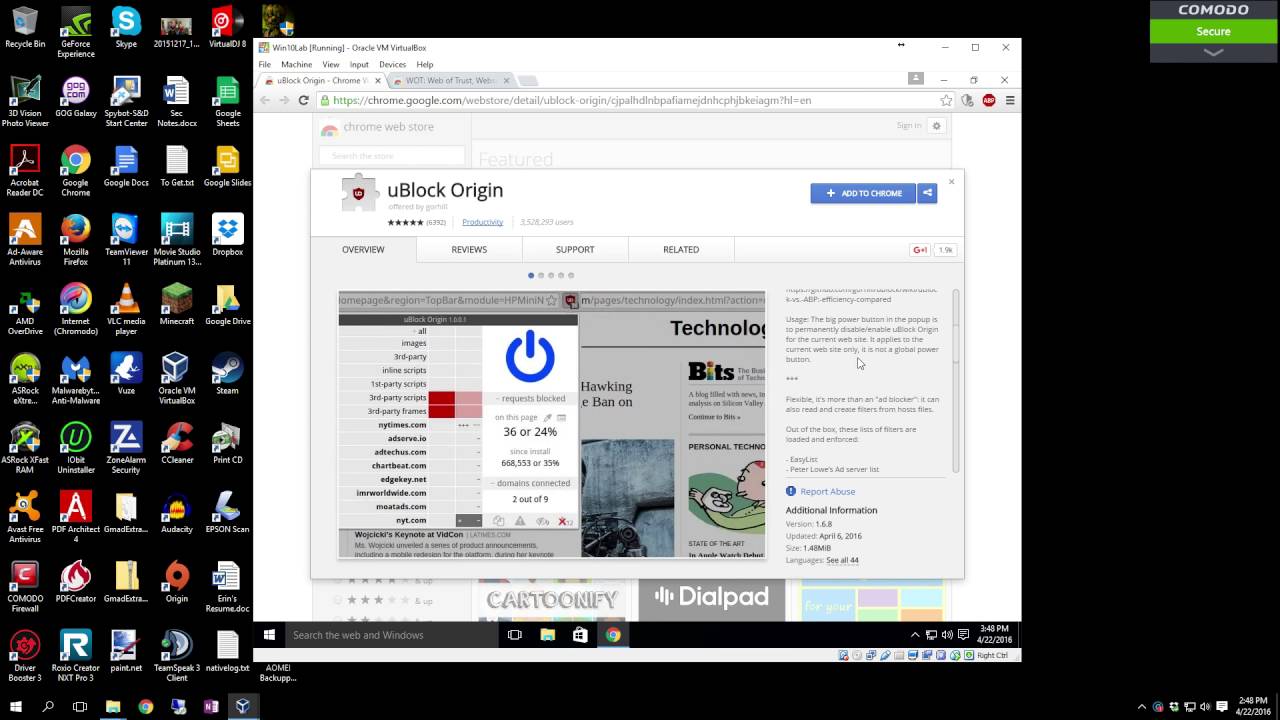Click the guest volume tray icon
The height and width of the screenshot is (720, 1280).
pos(947,635)
